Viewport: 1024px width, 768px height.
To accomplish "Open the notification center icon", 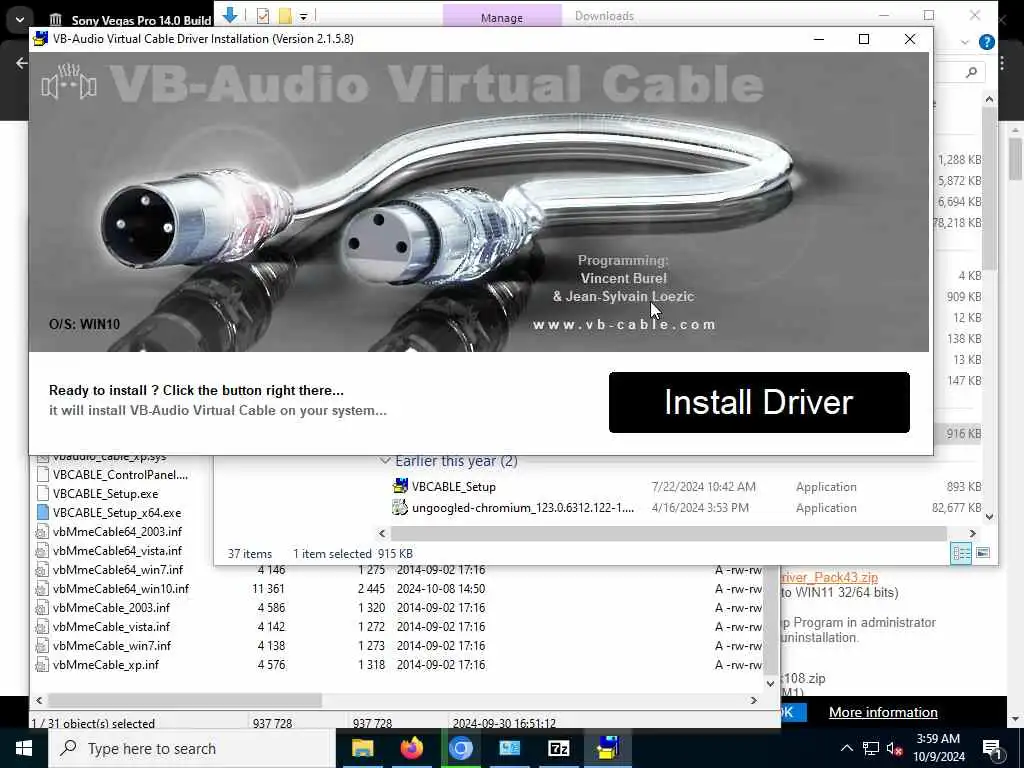I will coord(993,749).
